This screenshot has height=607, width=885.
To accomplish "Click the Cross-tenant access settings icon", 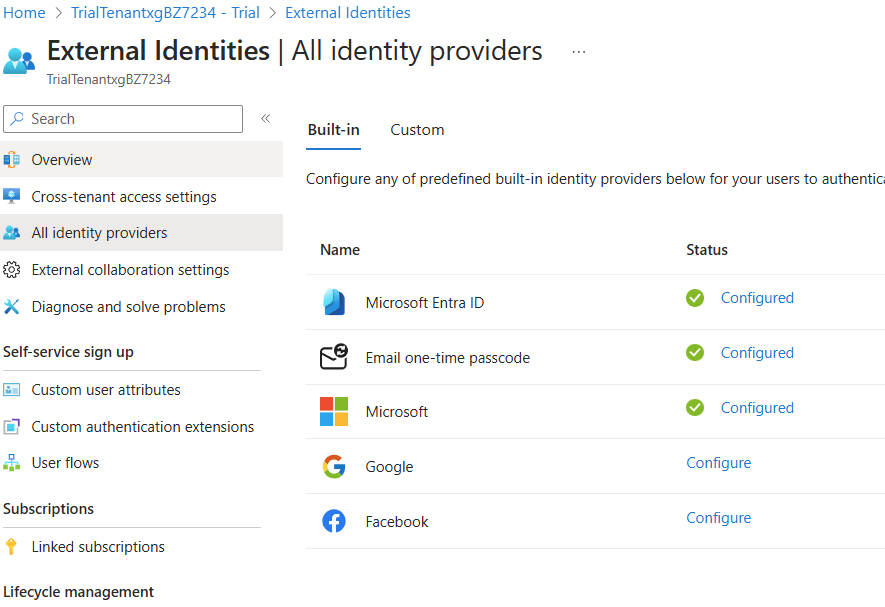I will (12, 196).
